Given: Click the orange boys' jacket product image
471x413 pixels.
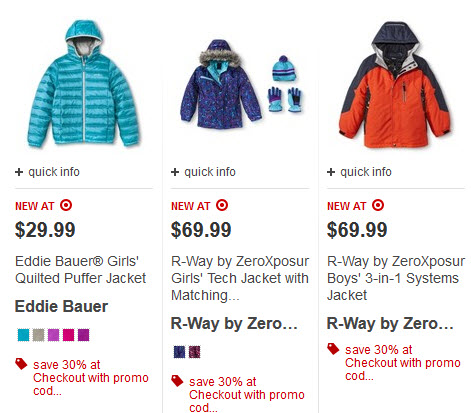Looking at the screenshot, I should [395, 85].
